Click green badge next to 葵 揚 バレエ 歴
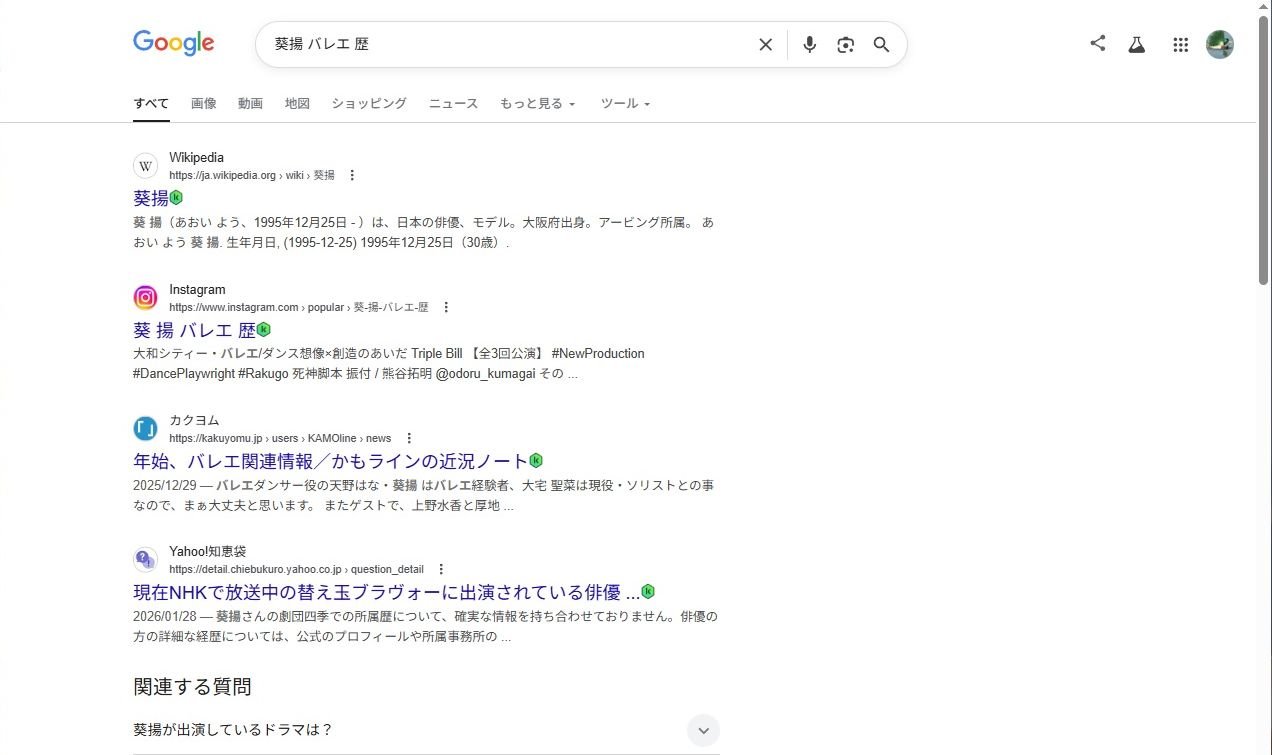This screenshot has width=1272, height=755. tap(264, 329)
